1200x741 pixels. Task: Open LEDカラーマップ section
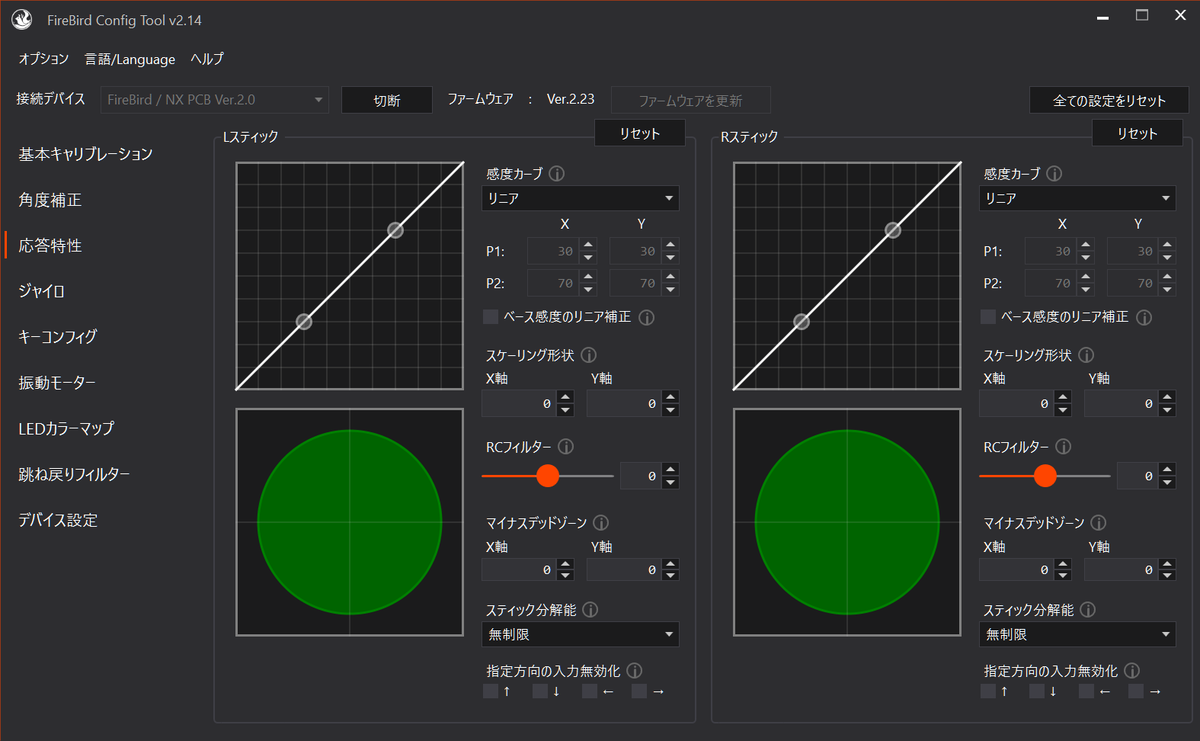66,428
